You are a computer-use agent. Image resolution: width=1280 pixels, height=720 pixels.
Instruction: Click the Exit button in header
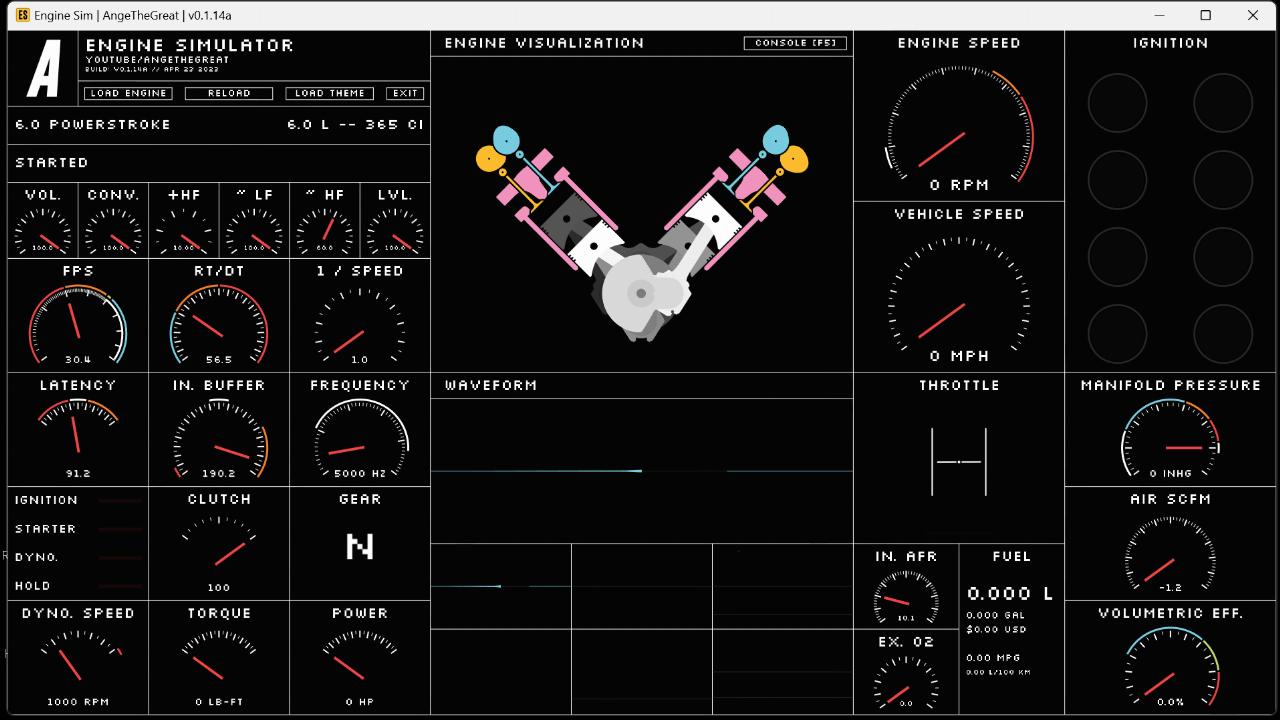pos(405,93)
